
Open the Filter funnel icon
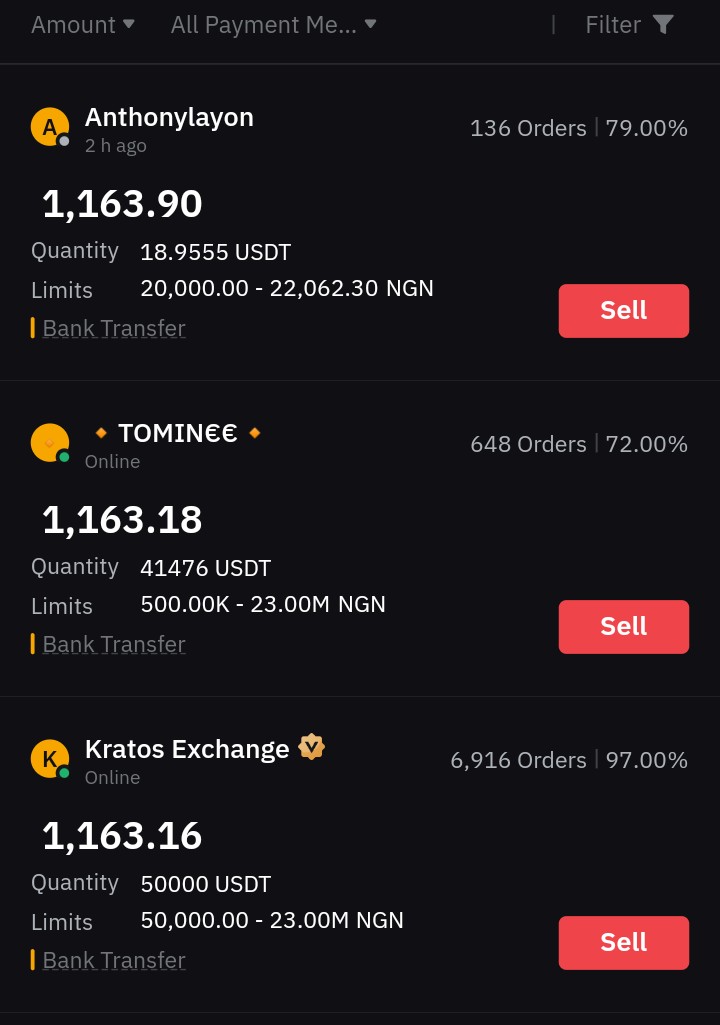(x=663, y=25)
